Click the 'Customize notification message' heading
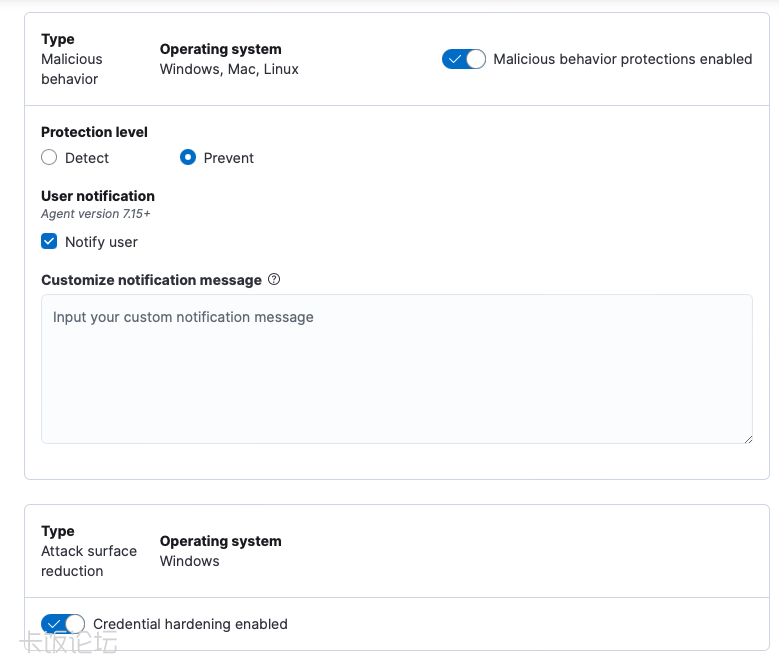 pos(151,280)
